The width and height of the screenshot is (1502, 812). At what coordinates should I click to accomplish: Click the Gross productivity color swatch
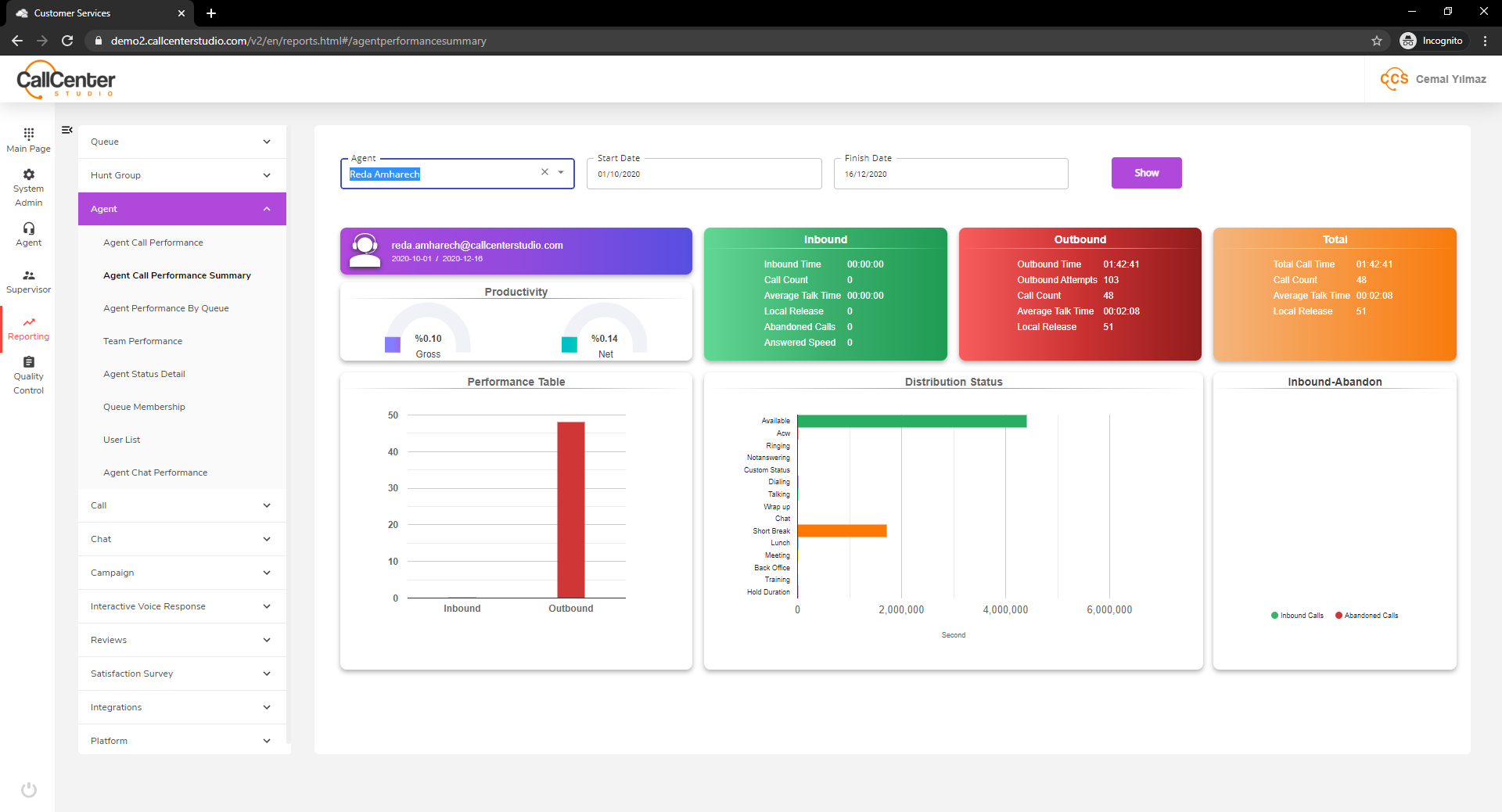tap(393, 344)
